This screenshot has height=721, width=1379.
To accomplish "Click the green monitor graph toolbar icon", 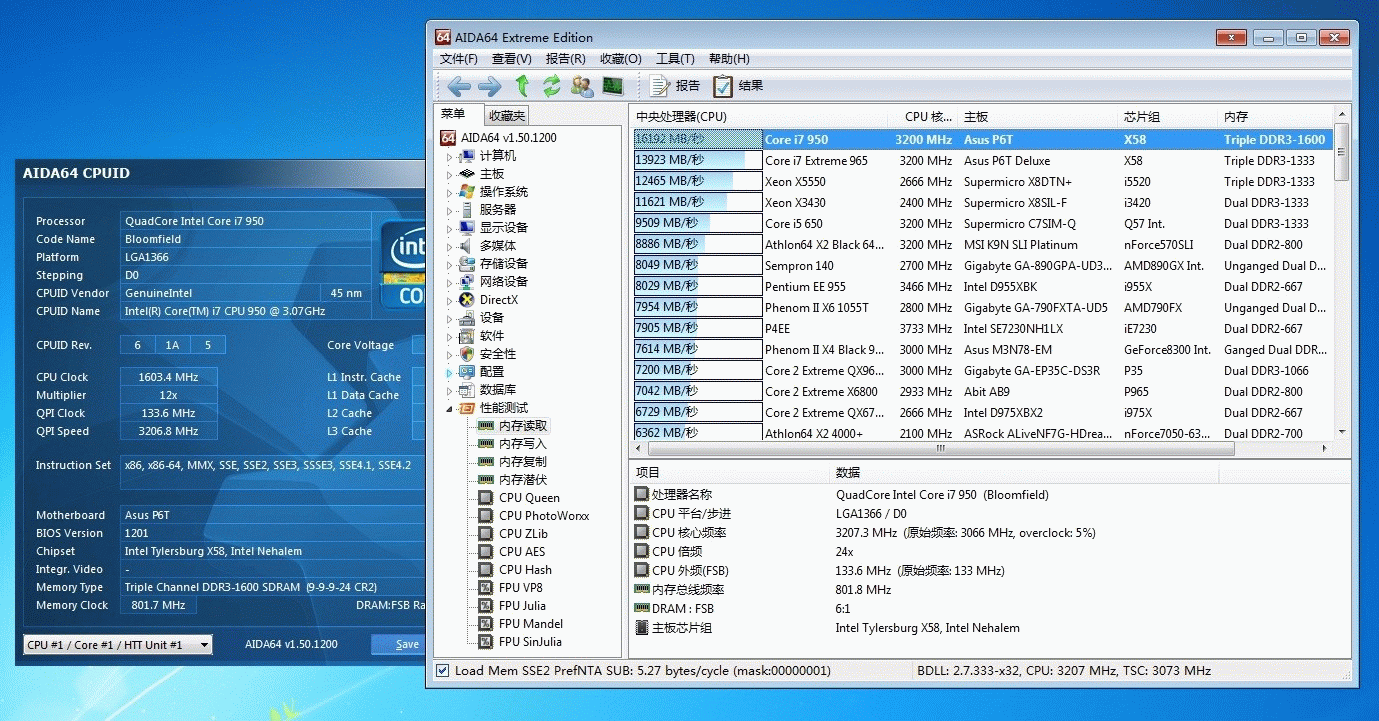I will pos(612,86).
